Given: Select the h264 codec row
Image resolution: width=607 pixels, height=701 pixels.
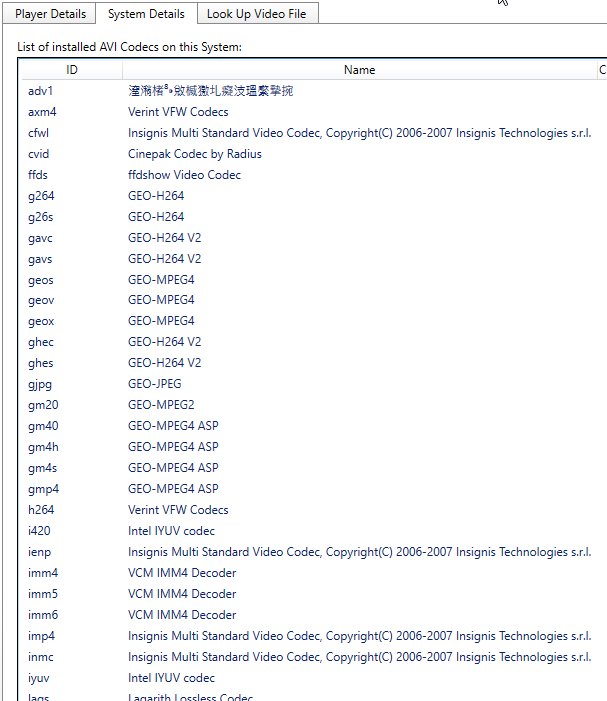Looking at the screenshot, I should click(314, 510).
